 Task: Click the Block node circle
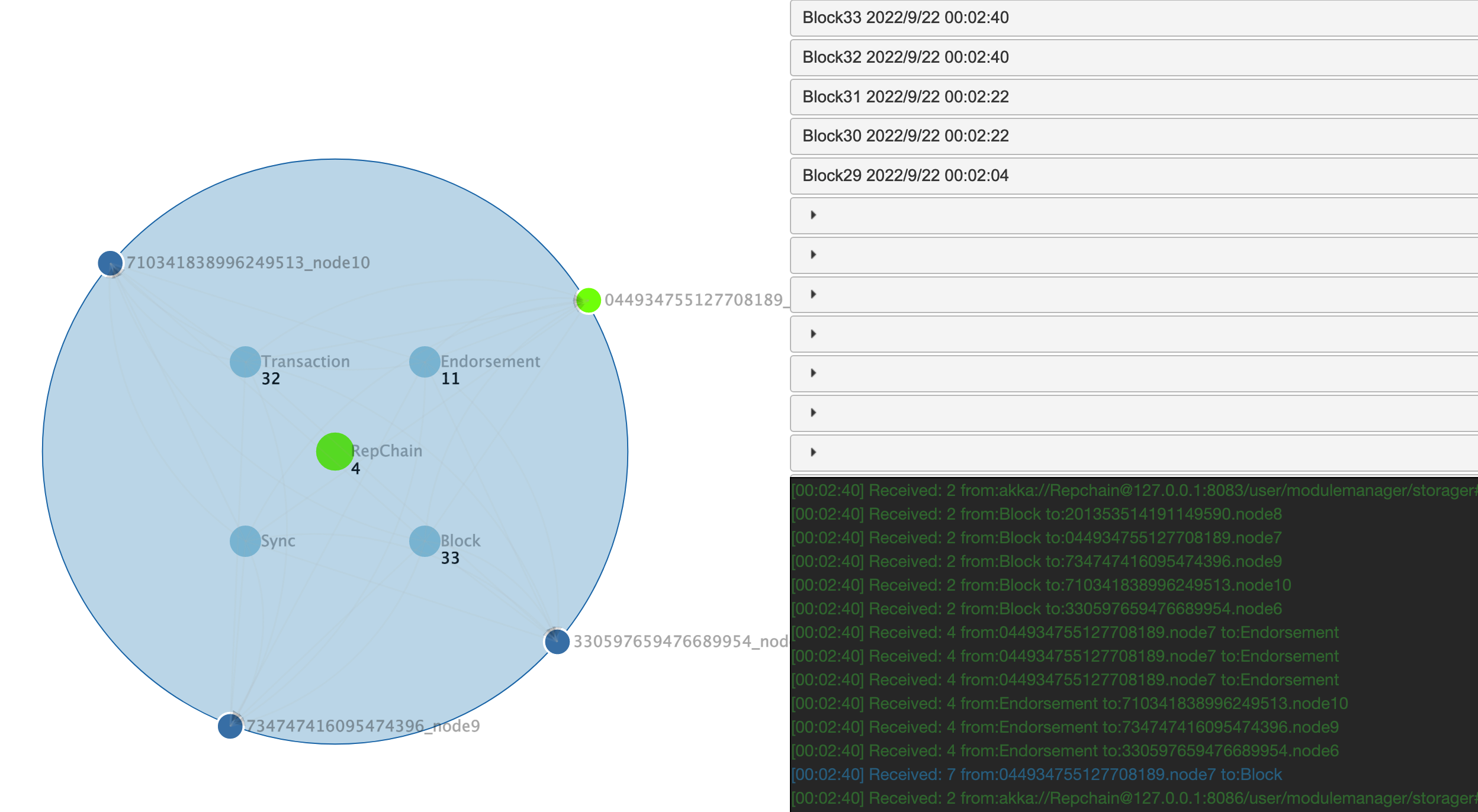point(425,541)
